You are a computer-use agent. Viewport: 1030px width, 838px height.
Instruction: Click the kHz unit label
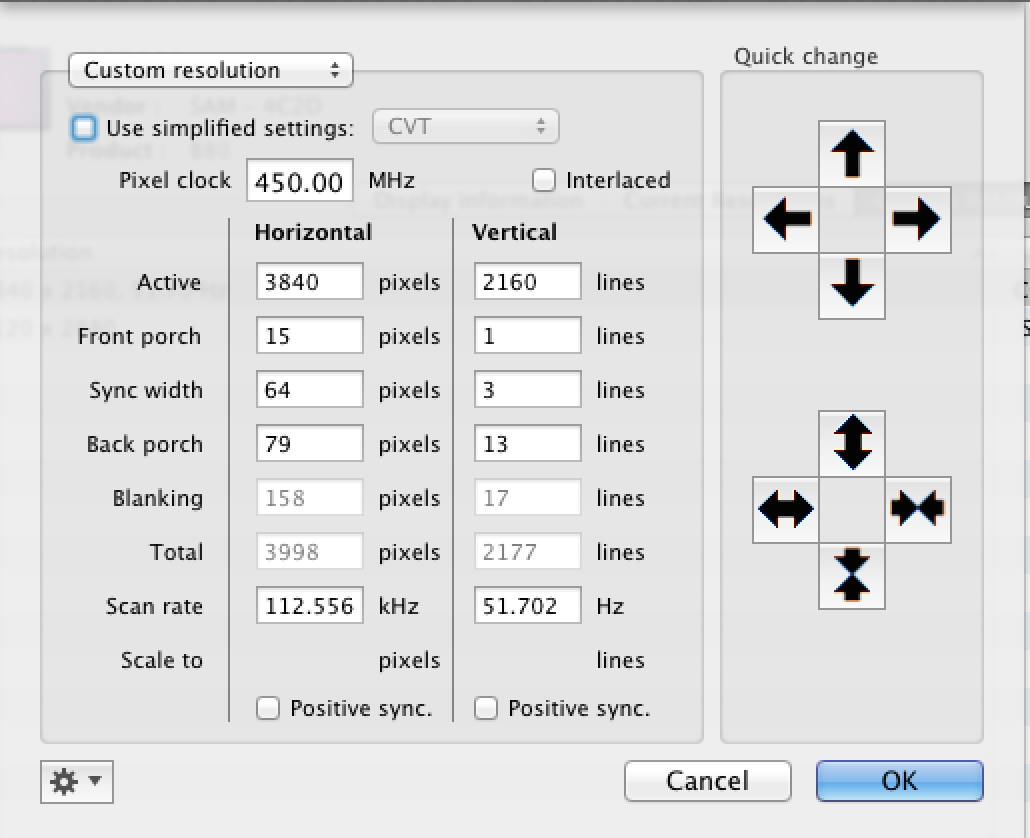tap(399, 606)
